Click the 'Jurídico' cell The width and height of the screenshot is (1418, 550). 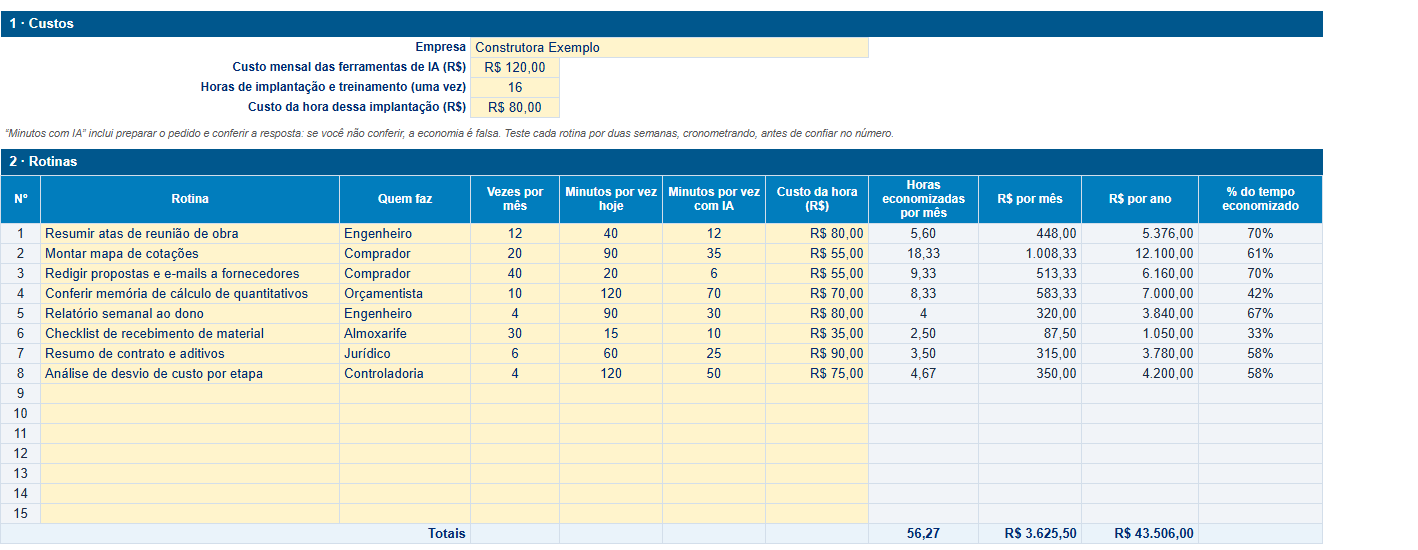pyautogui.click(x=405, y=353)
